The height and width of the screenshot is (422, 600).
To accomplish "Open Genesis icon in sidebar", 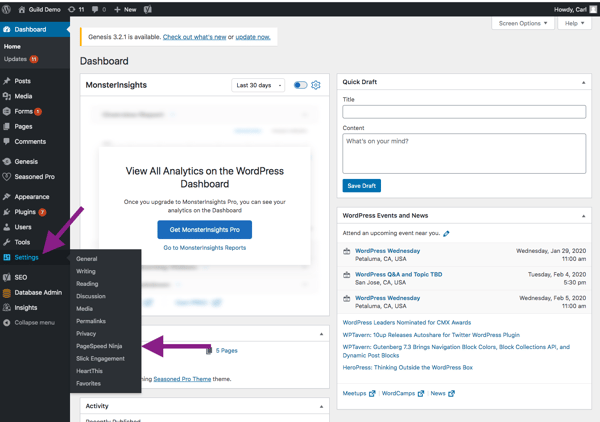I will [x=7, y=161].
